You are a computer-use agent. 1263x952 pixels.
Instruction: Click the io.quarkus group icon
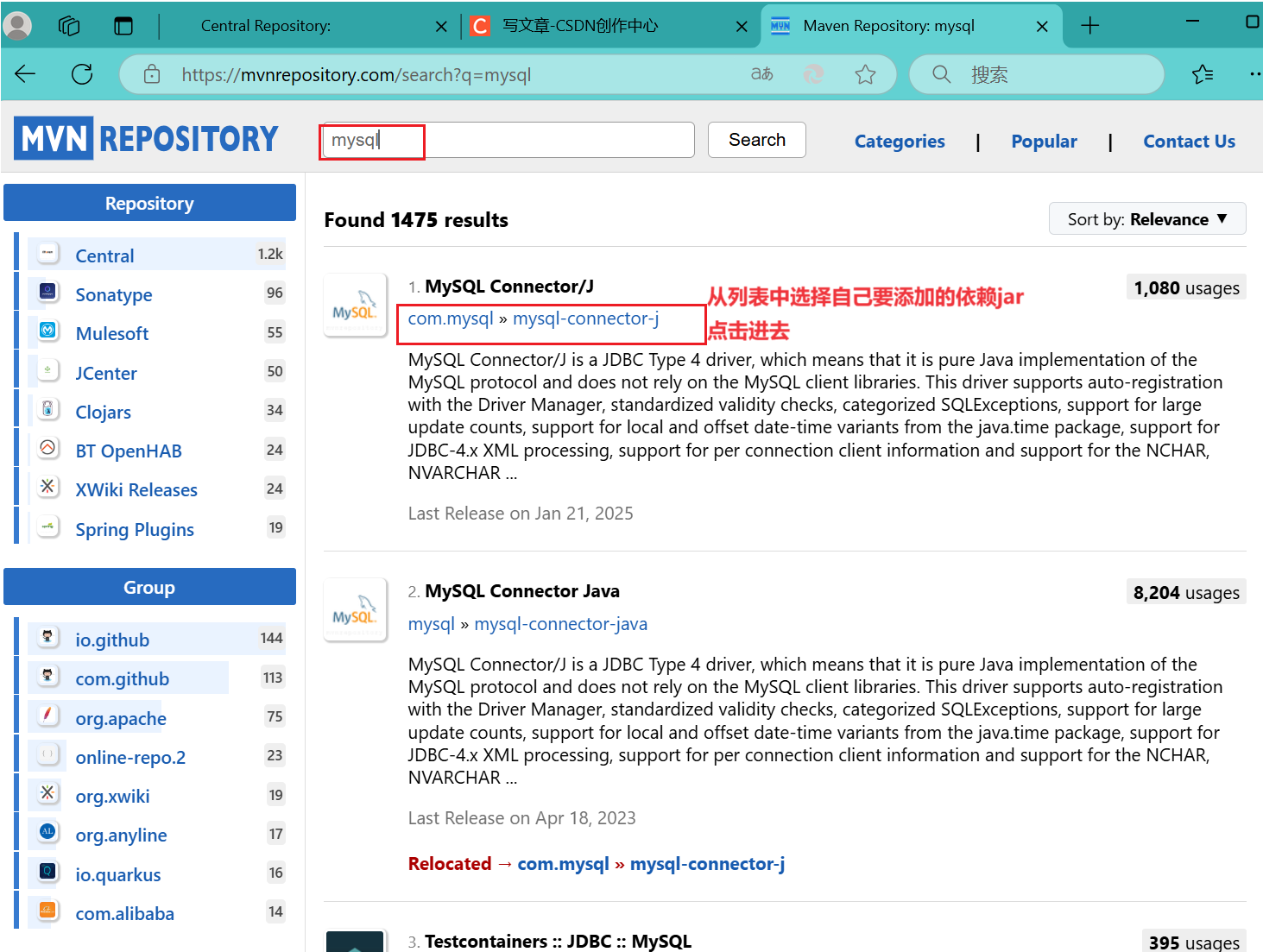pos(48,873)
